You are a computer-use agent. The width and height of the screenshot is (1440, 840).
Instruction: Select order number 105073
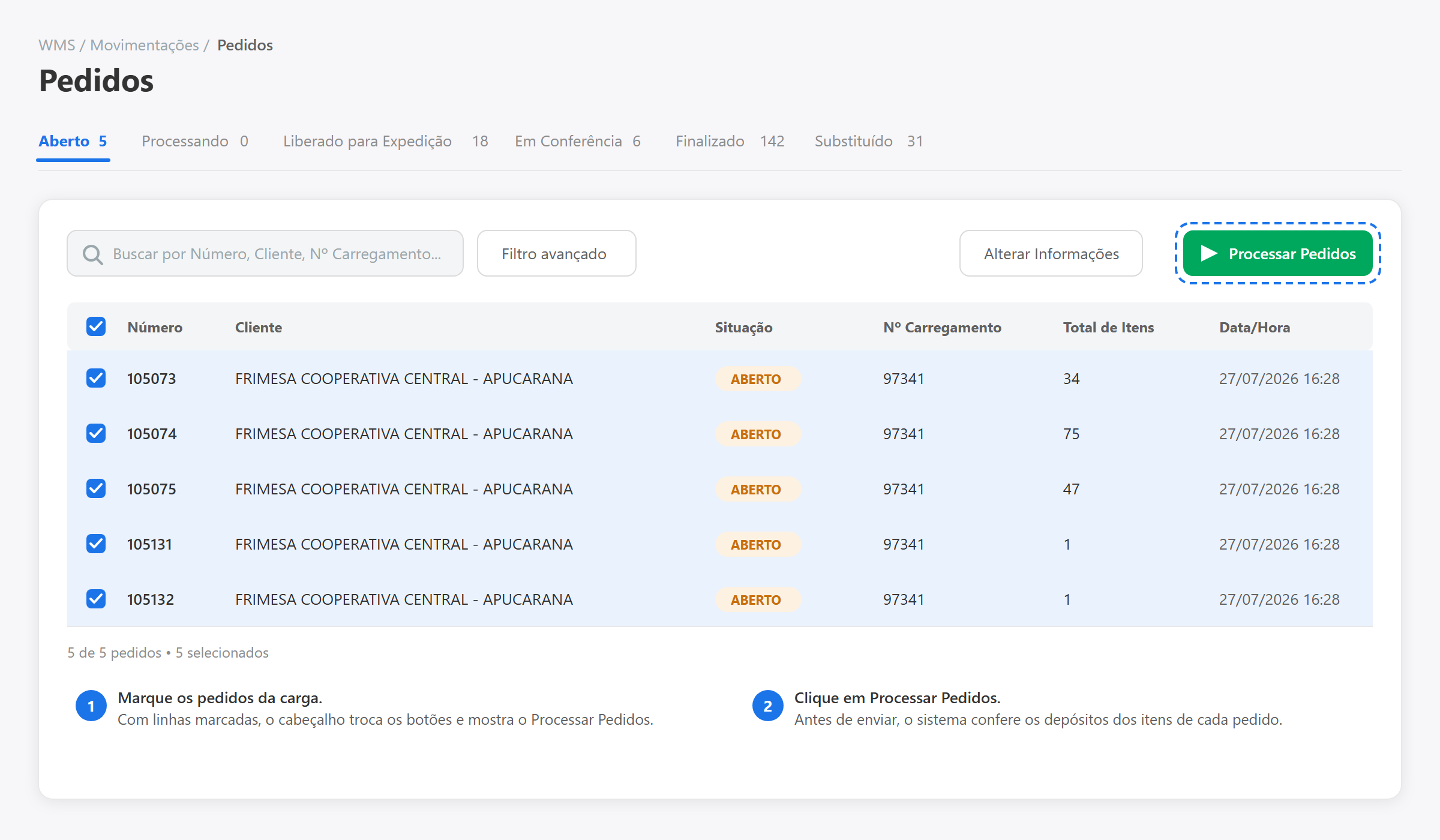152,379
